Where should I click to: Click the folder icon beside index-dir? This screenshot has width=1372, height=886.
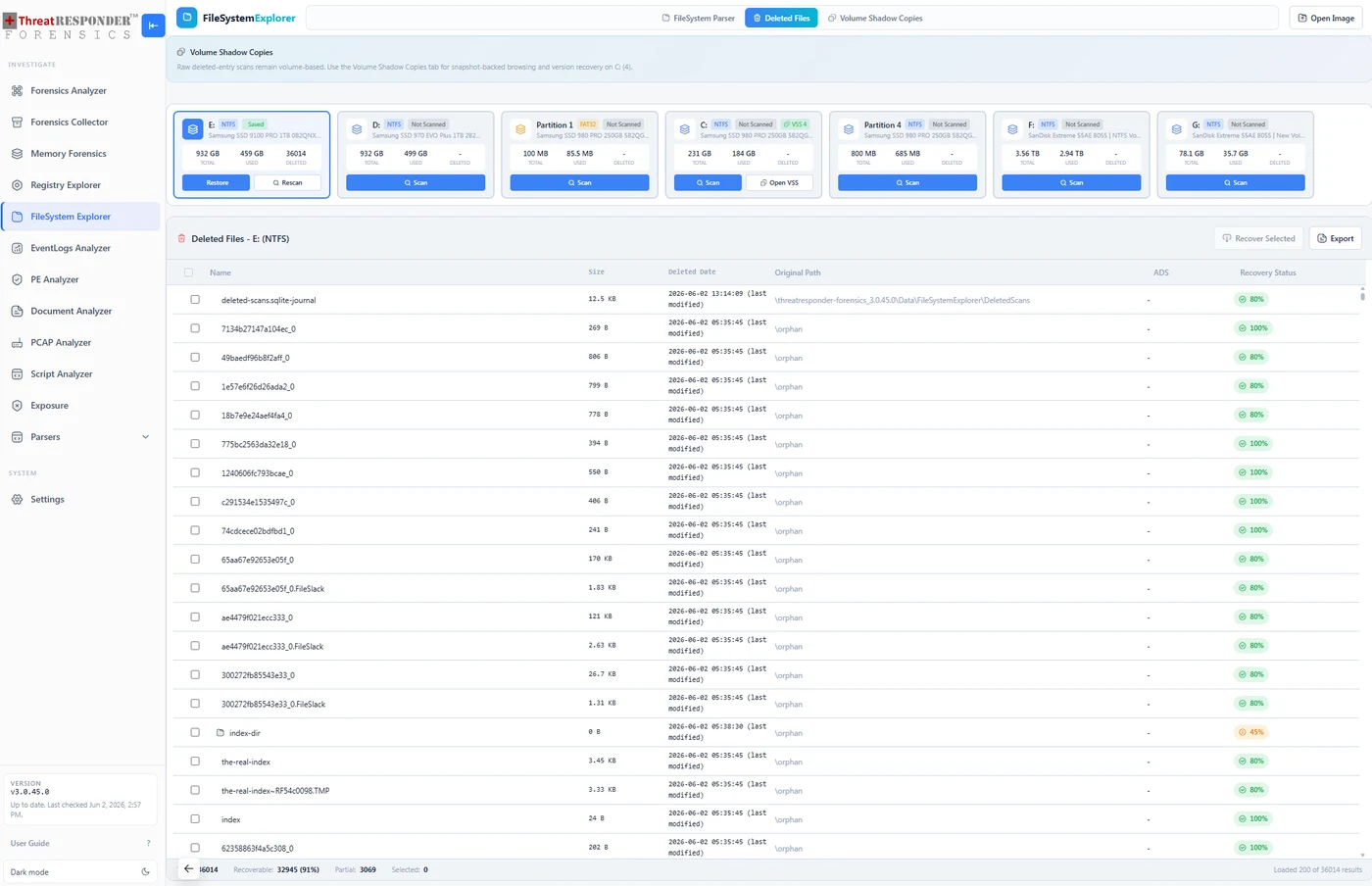[x=220, y=732]
